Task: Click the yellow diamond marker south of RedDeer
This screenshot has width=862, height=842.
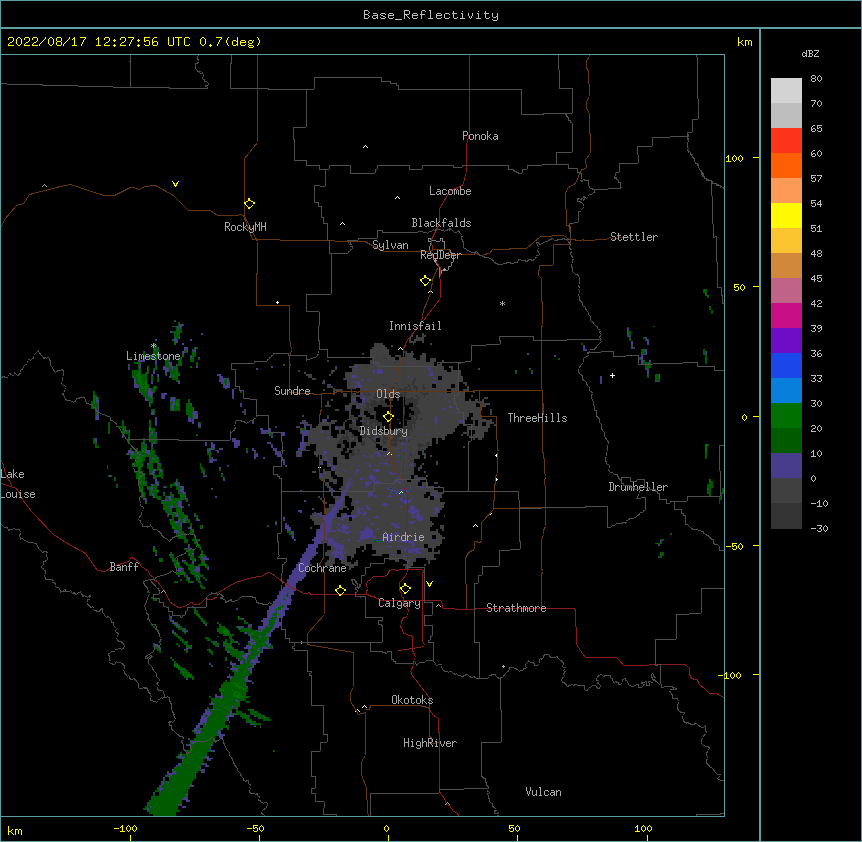Action: pyautogui.click(x=425, y=281)
